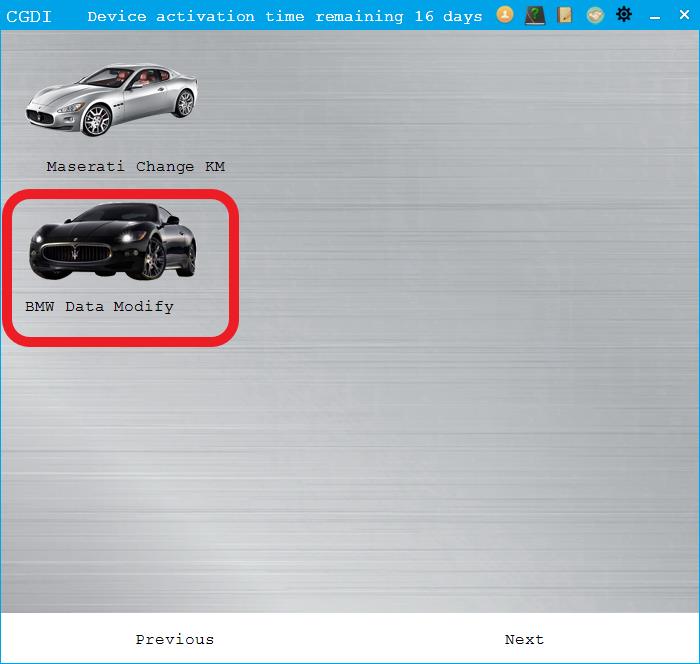Open the green question mark help icon
This screenshot has height=664, width=700.
tap(534, 15)
